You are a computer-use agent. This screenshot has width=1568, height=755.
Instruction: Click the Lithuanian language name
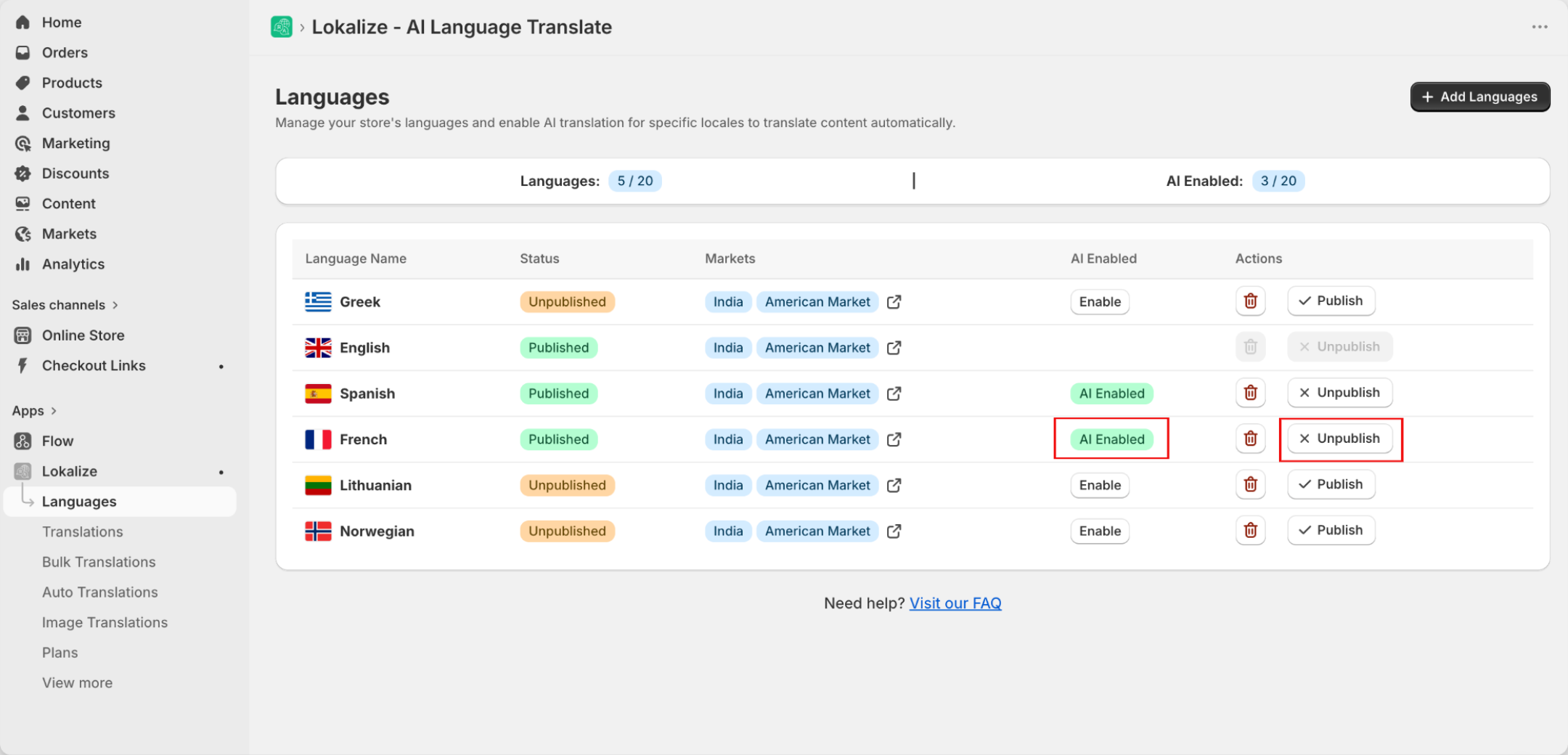(x=375, y=485)
